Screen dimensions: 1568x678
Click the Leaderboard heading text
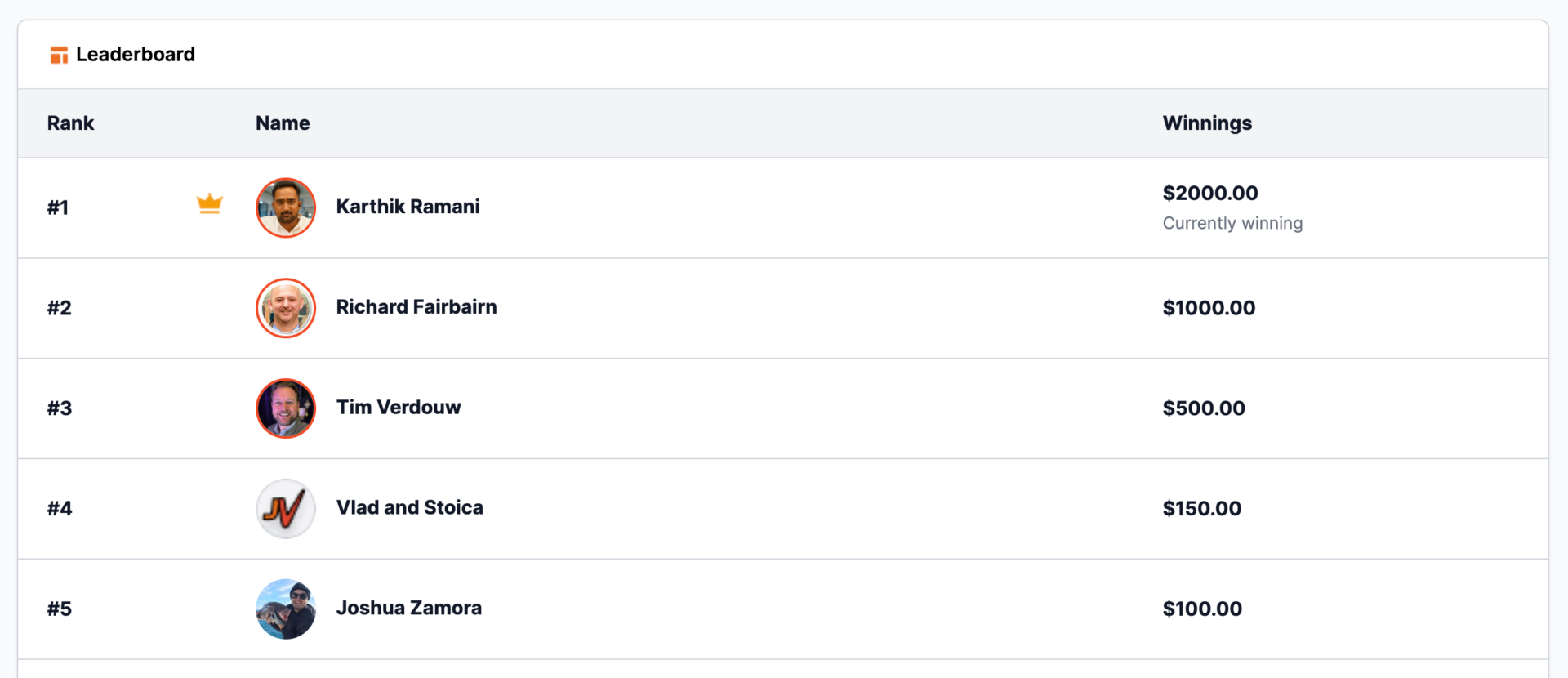coord(136,55)
